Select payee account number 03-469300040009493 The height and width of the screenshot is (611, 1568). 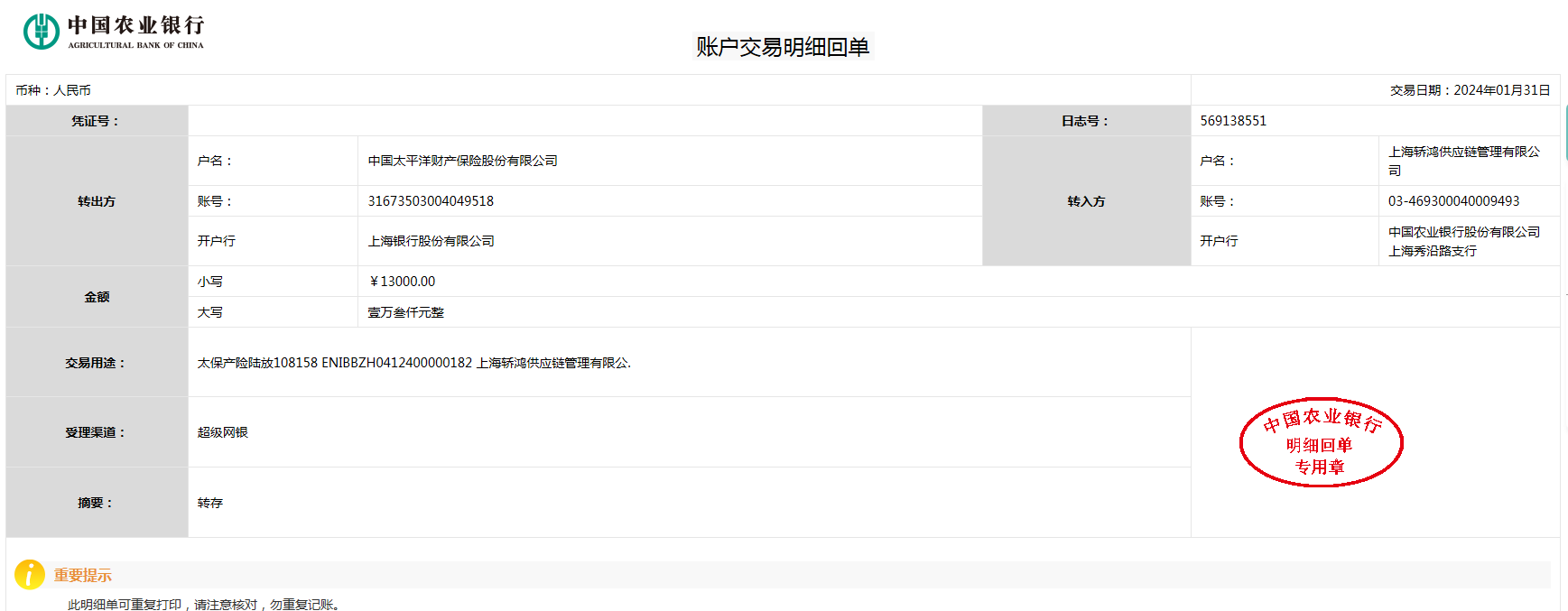[x=1453, y=201]
